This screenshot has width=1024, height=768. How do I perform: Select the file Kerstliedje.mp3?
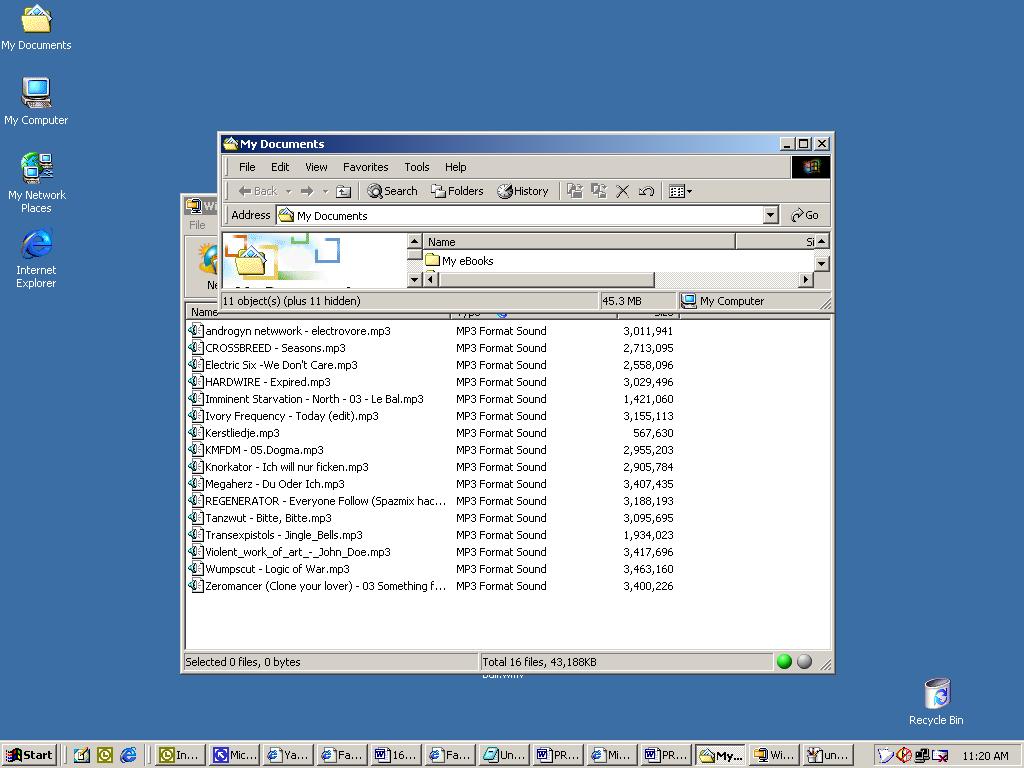tap(242, 433)
